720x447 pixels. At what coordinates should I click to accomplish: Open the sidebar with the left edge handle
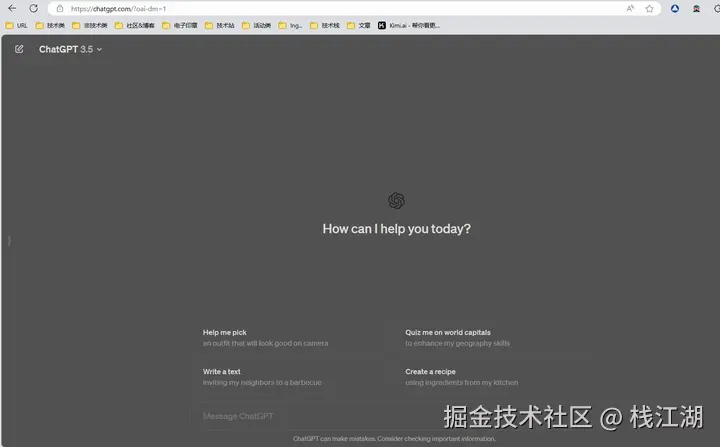tap(9, 240)
